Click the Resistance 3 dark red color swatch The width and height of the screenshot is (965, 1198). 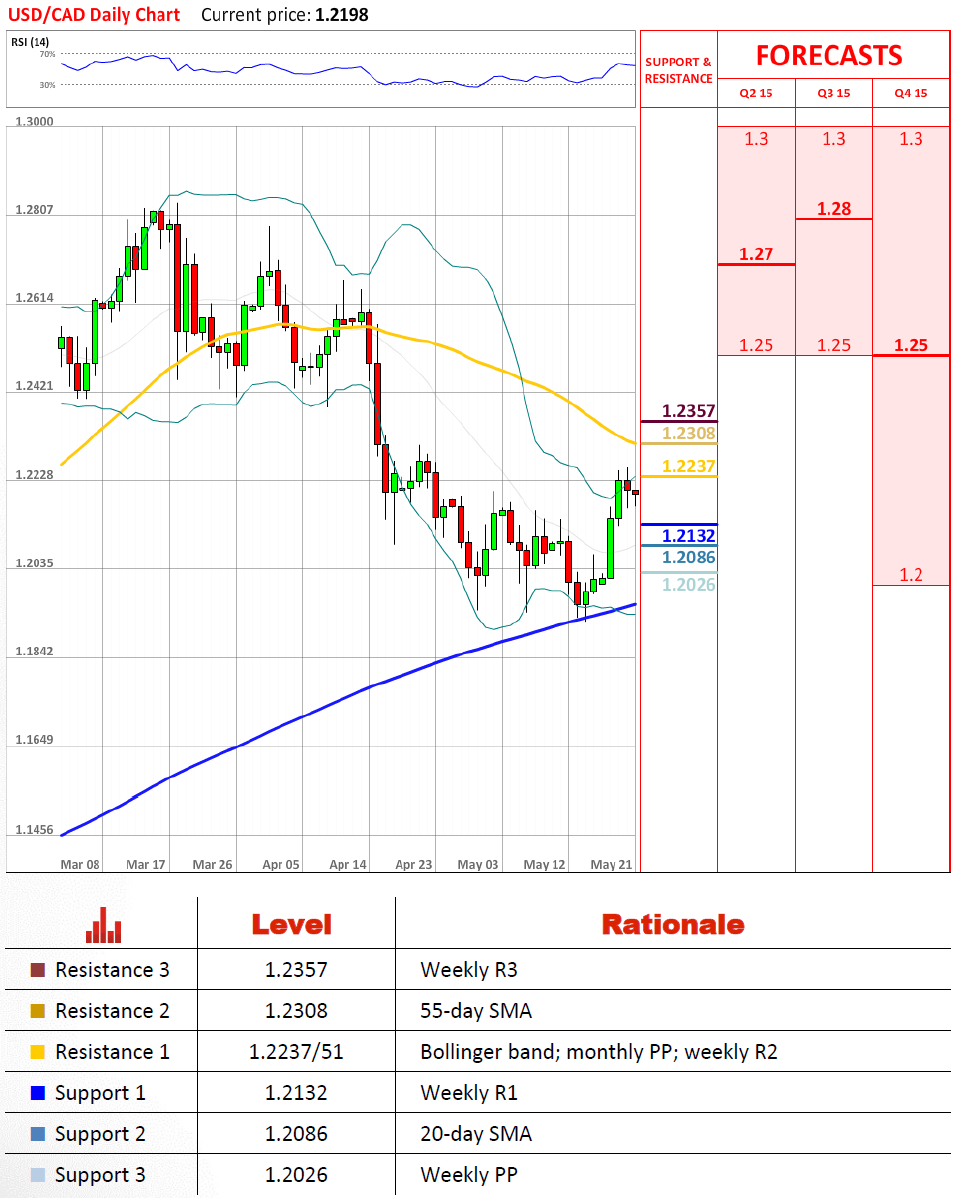(37, 970)
